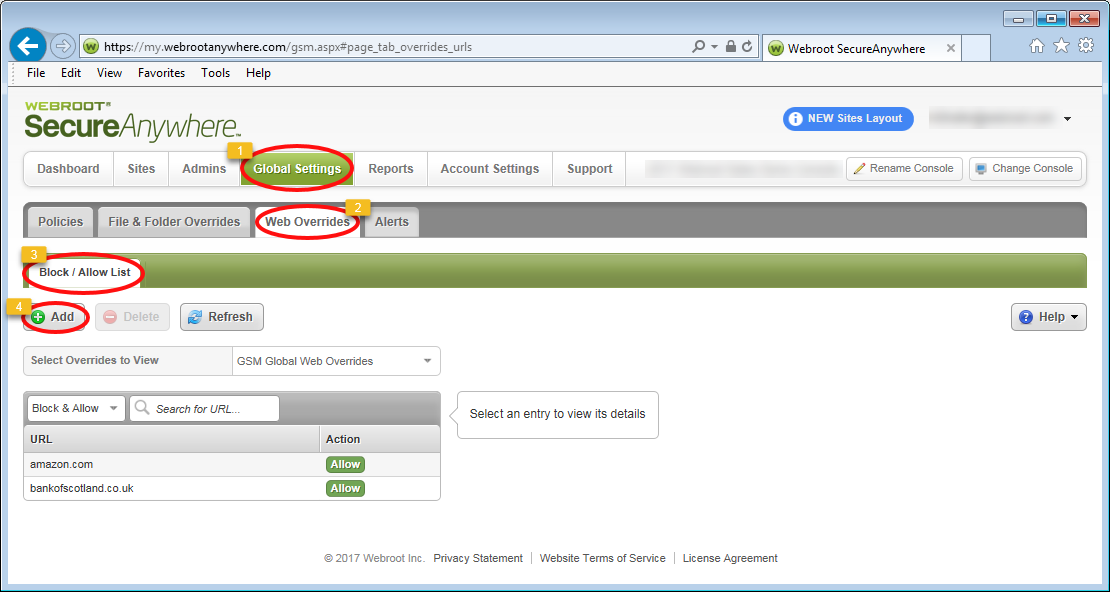Screen dimensions: 1110x592
Task: Open the Favorites star icon
Action: point(1061,46)
